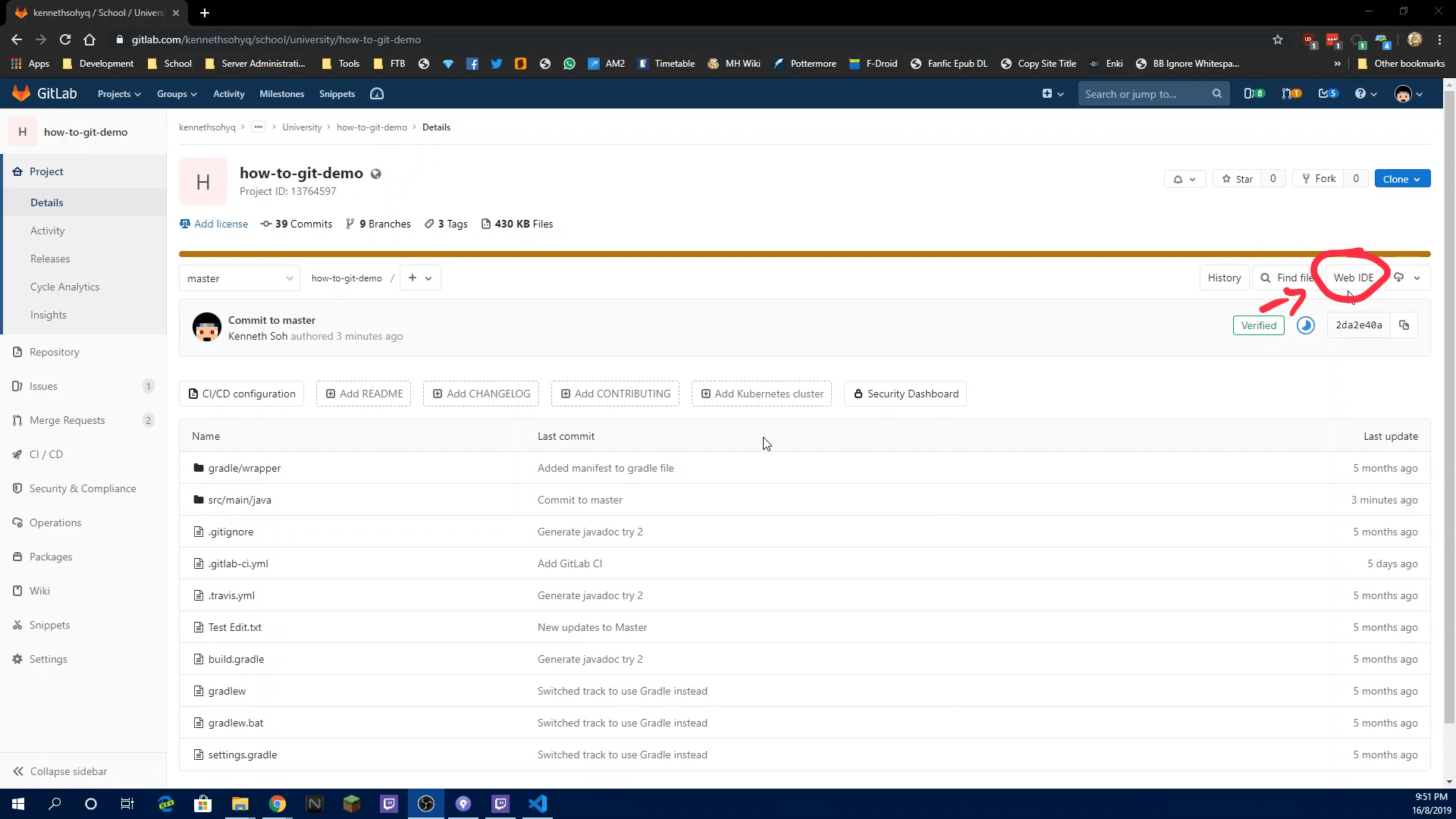Expand the Clone dropdown
This screenshot has width=1456, height=819.
pos(1401,179)
